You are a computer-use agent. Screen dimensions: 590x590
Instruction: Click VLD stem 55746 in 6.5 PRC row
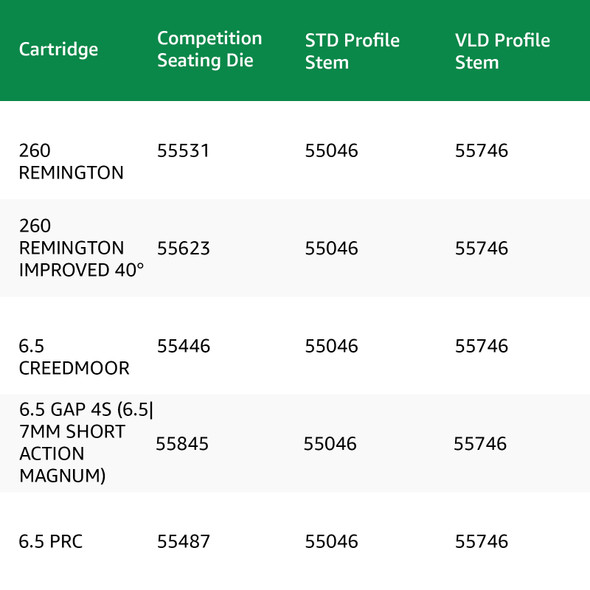(481, 541)
